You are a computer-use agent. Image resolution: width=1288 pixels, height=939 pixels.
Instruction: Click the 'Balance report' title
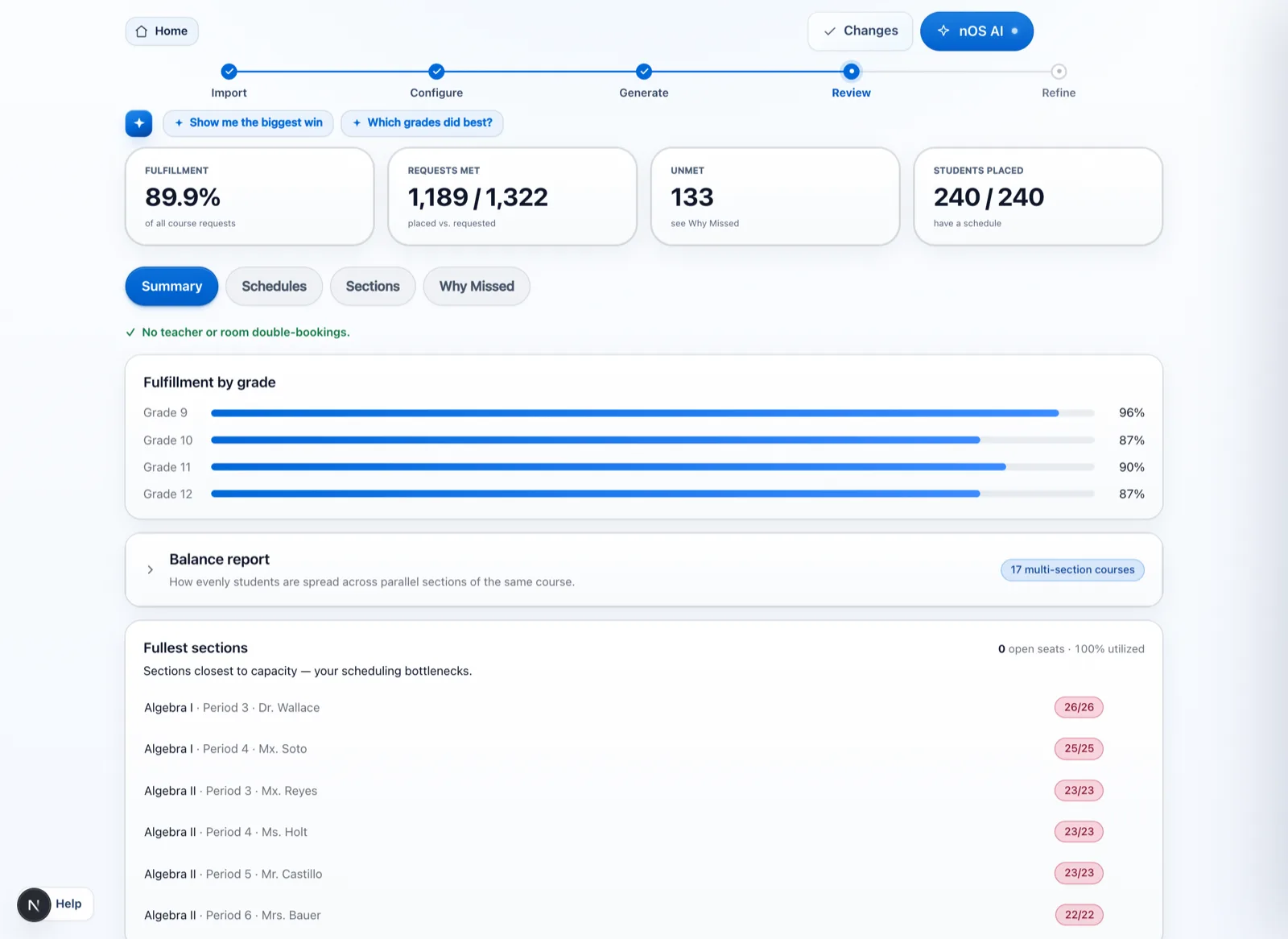click(219, 560)
